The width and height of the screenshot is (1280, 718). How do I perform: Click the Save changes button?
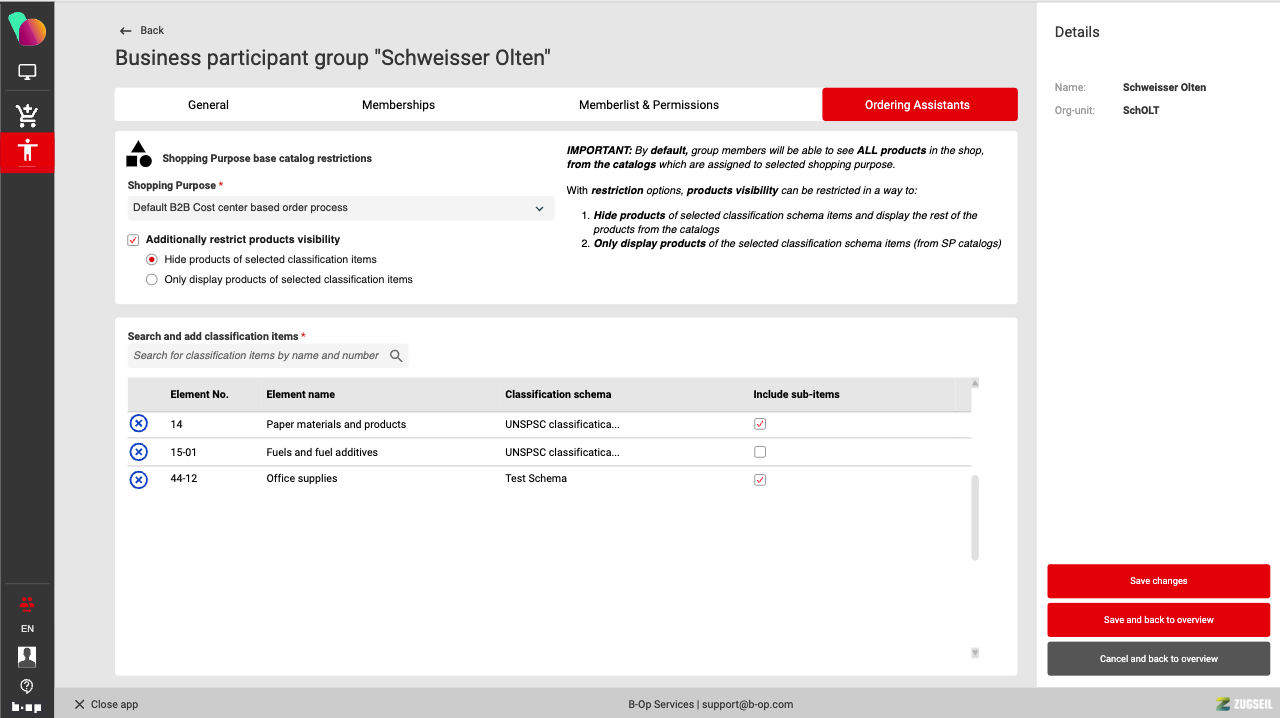(x=1158, y=581)
